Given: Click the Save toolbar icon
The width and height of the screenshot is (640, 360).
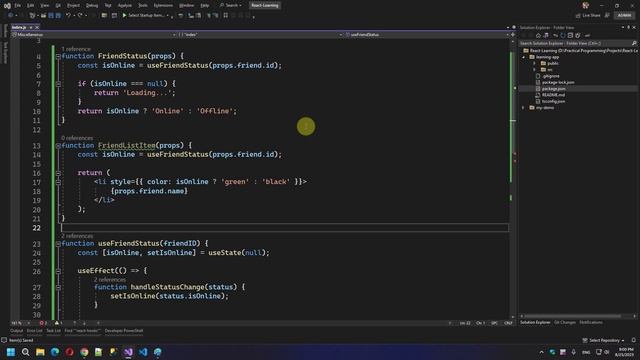Looking at the screenshot, I should (x=51, y=16).
